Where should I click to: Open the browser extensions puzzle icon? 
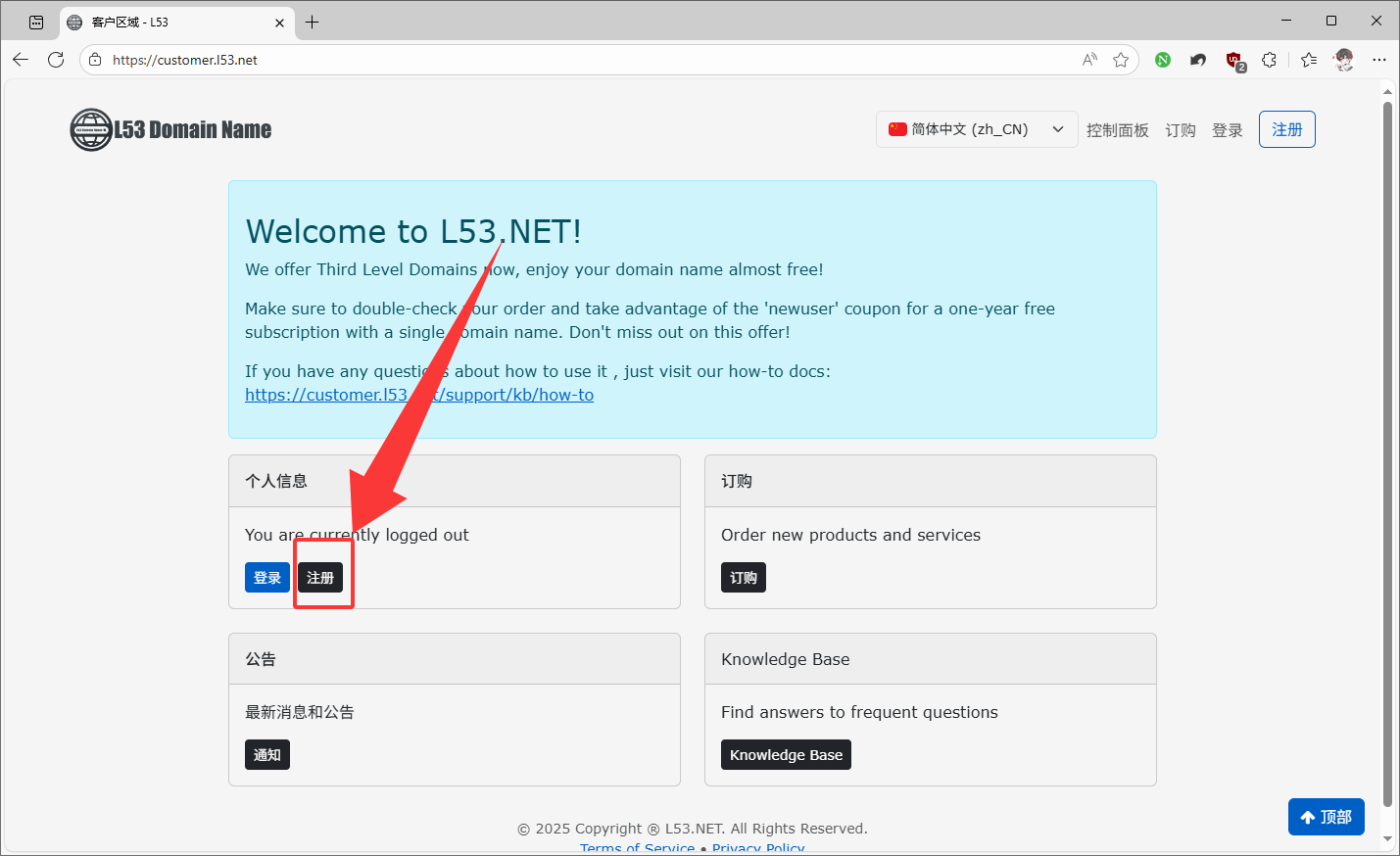[1269, 60]
